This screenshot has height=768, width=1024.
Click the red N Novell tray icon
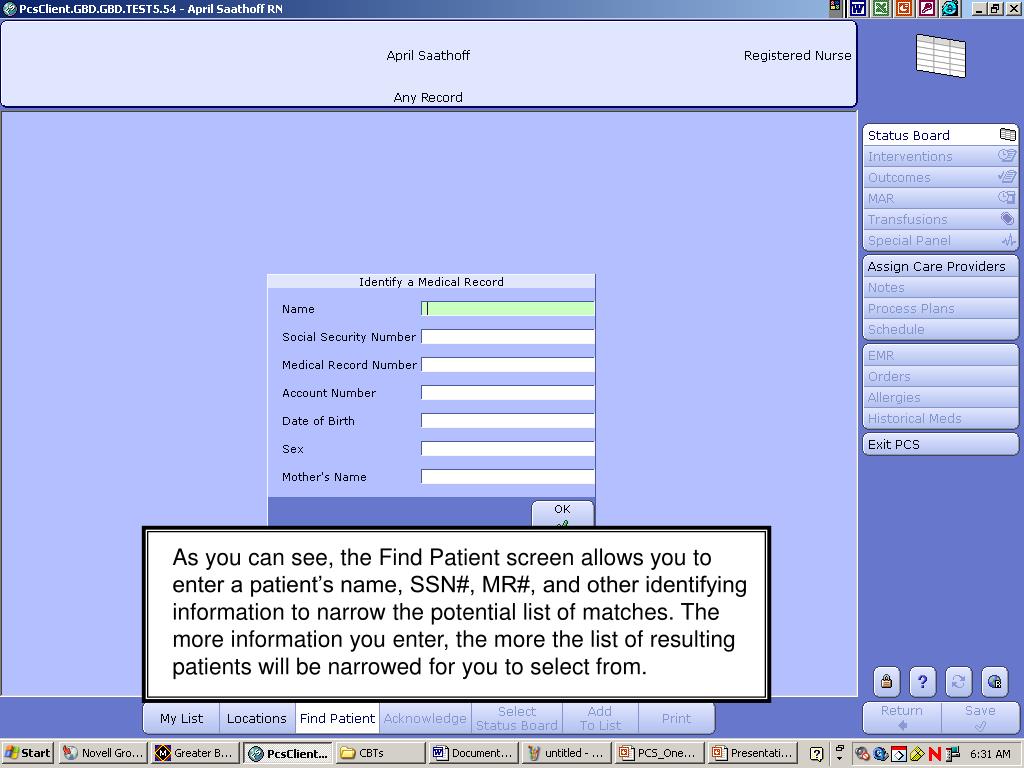tap(935, 754)
